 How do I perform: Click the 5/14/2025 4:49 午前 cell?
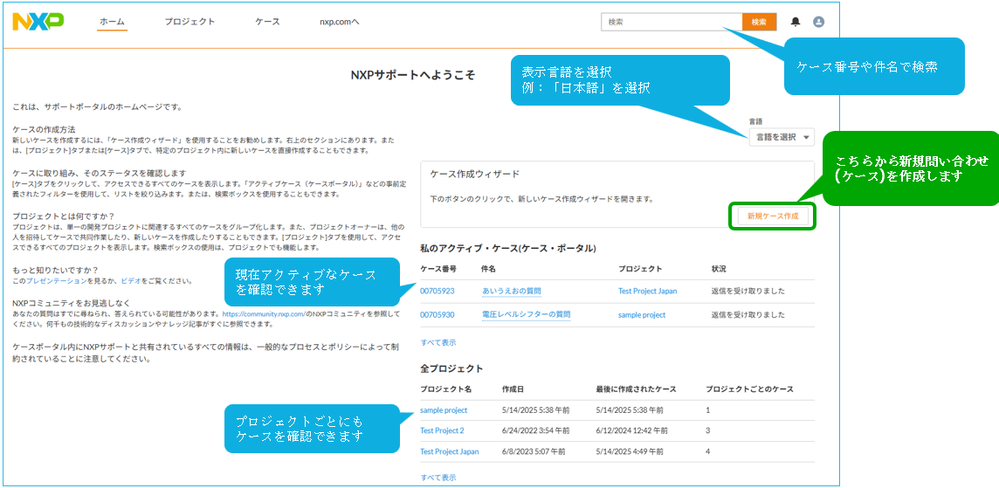pos(628,452)
